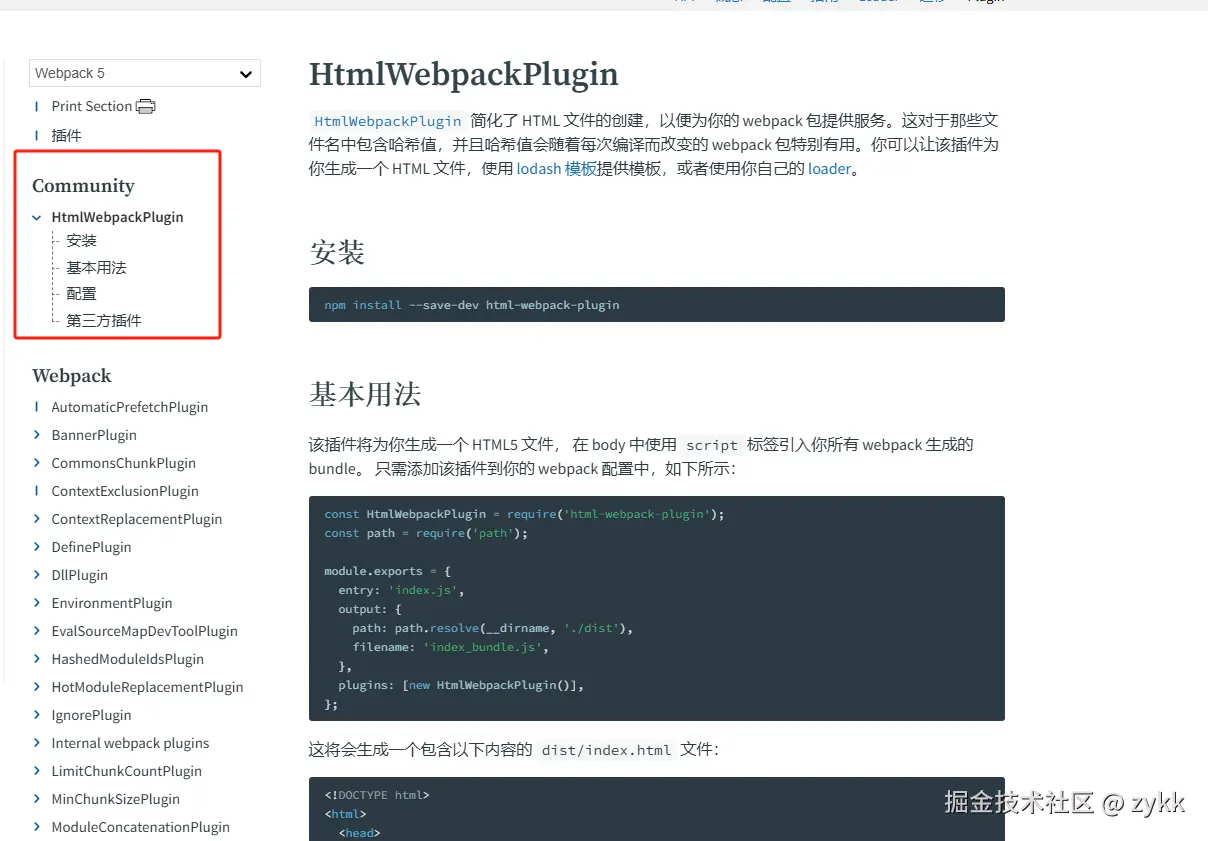Expand the LimitChunkCountPlugin chevron

point(37,771)
